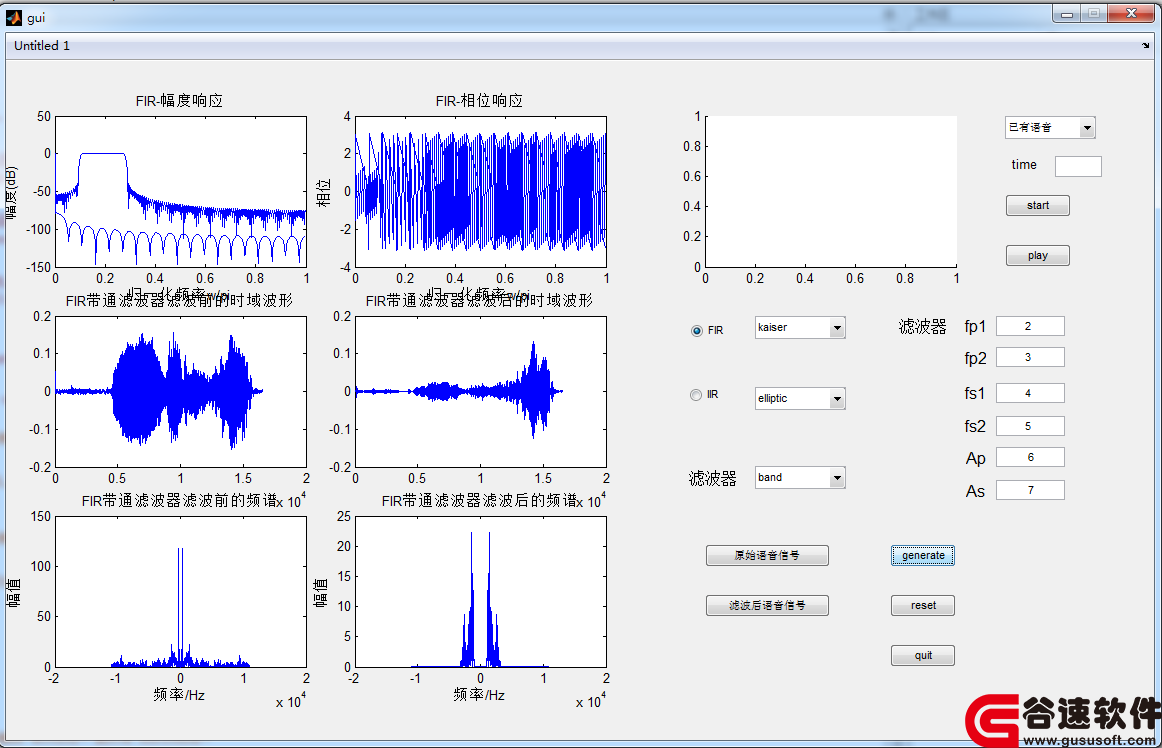Click the pre-filter time-domain waveform plot
The image size is (1162, 748).
pos(181,391)
